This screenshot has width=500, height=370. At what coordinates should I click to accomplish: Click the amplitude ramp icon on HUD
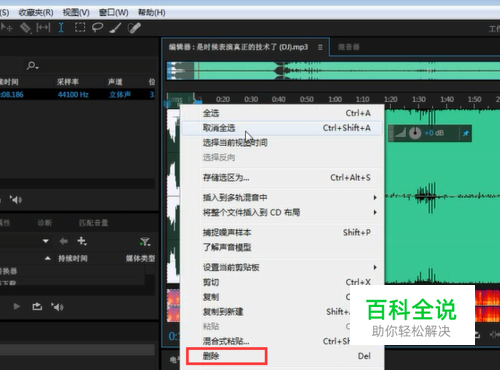(400, 133)
